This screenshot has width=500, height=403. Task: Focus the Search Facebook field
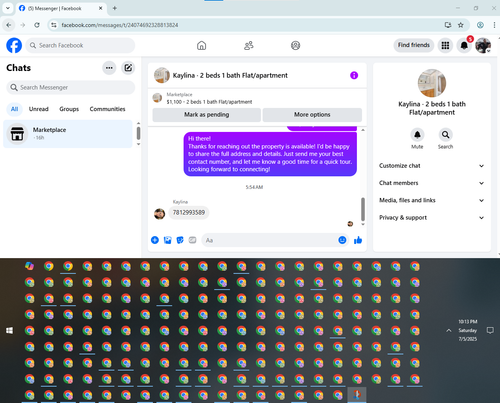(80, 45)
